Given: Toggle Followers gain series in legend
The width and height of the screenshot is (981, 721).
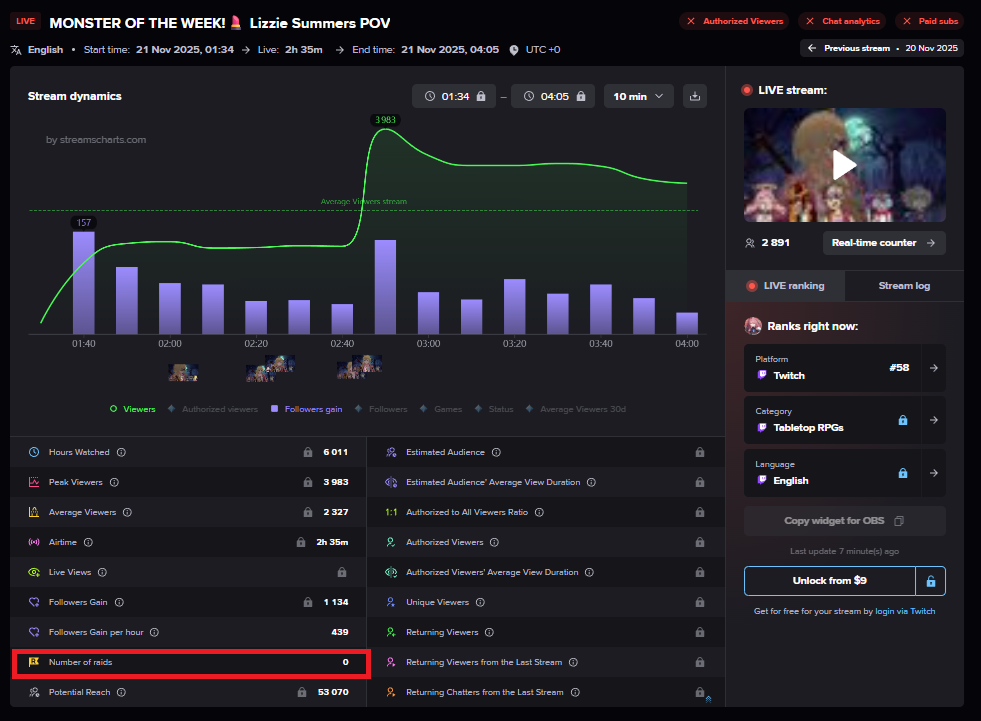Looking at the screenshot, I should [307, 409].
